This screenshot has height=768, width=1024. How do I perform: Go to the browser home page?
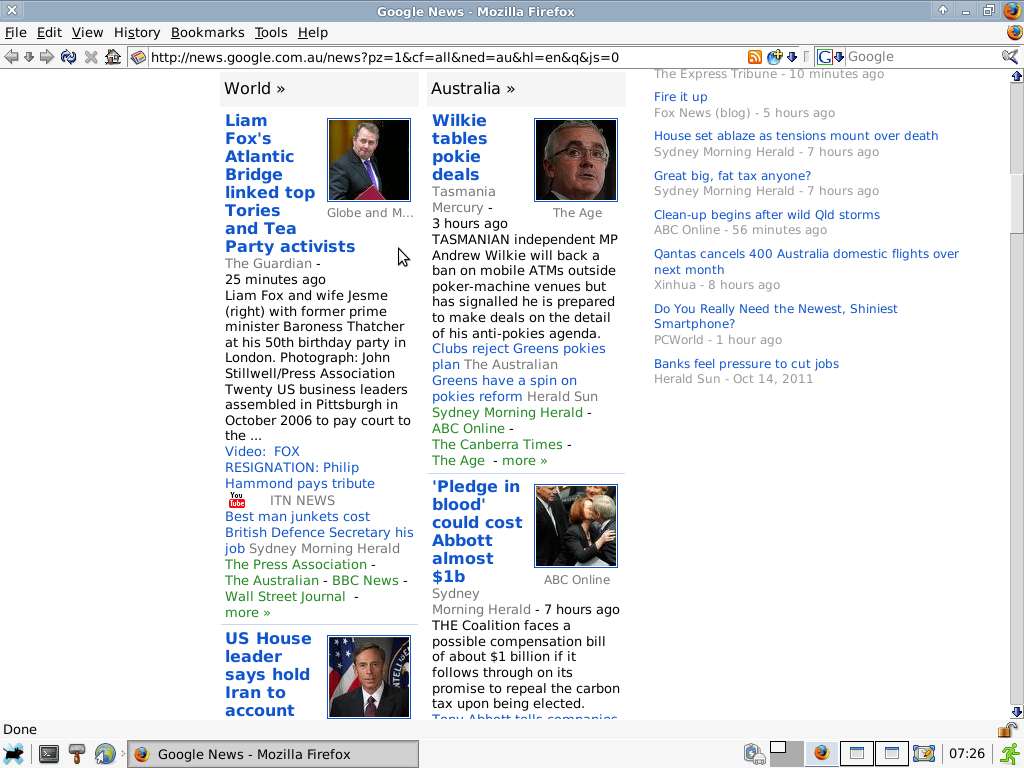tap(113, 57)
